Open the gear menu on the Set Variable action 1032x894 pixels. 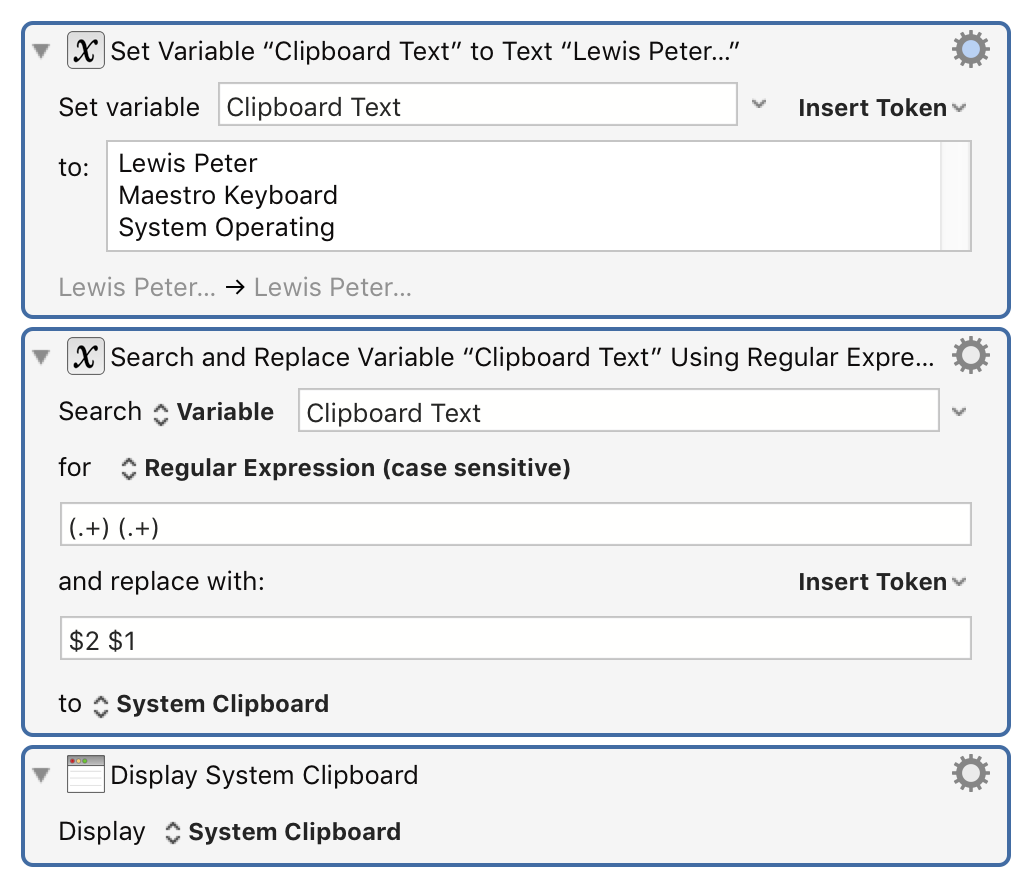[969, 47]
